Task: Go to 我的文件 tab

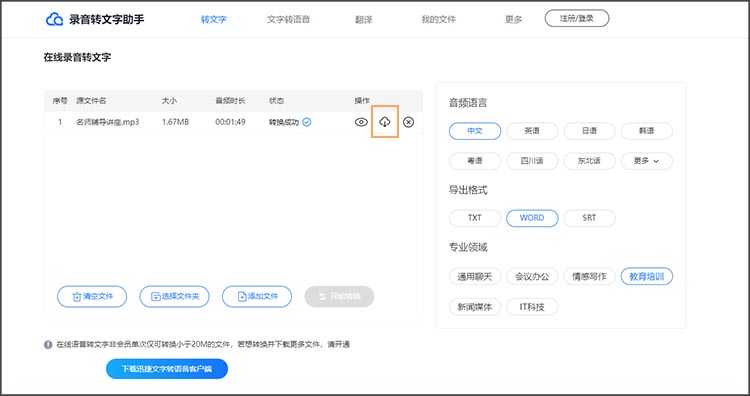Action: click(438, 20)
